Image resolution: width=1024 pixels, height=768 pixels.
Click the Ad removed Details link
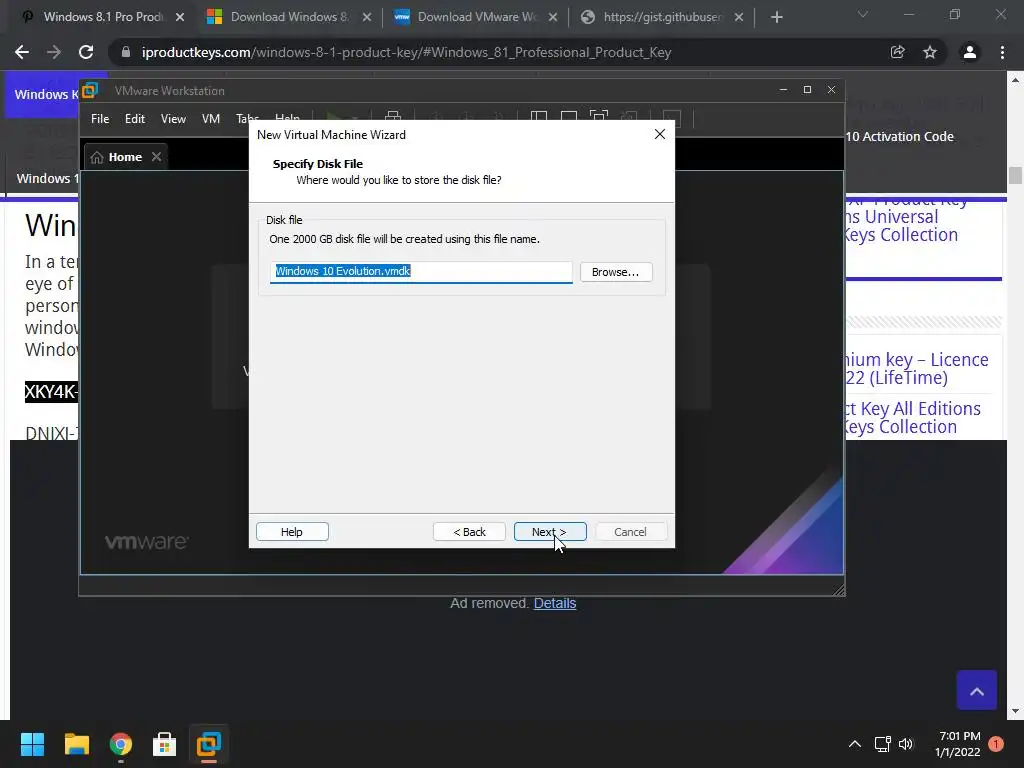click(554, 603)
